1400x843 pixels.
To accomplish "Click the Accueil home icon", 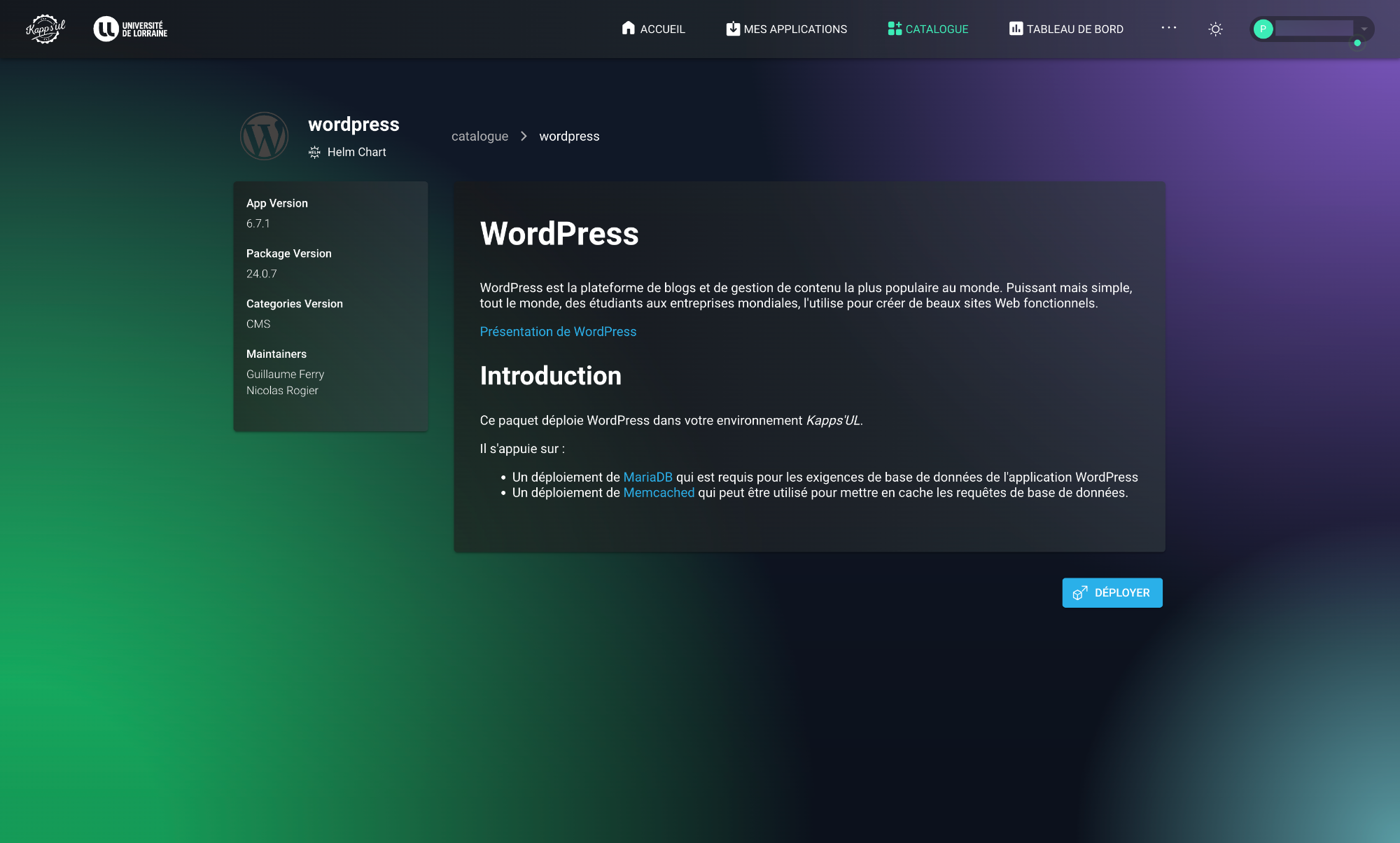I will [x=628, y=28].
